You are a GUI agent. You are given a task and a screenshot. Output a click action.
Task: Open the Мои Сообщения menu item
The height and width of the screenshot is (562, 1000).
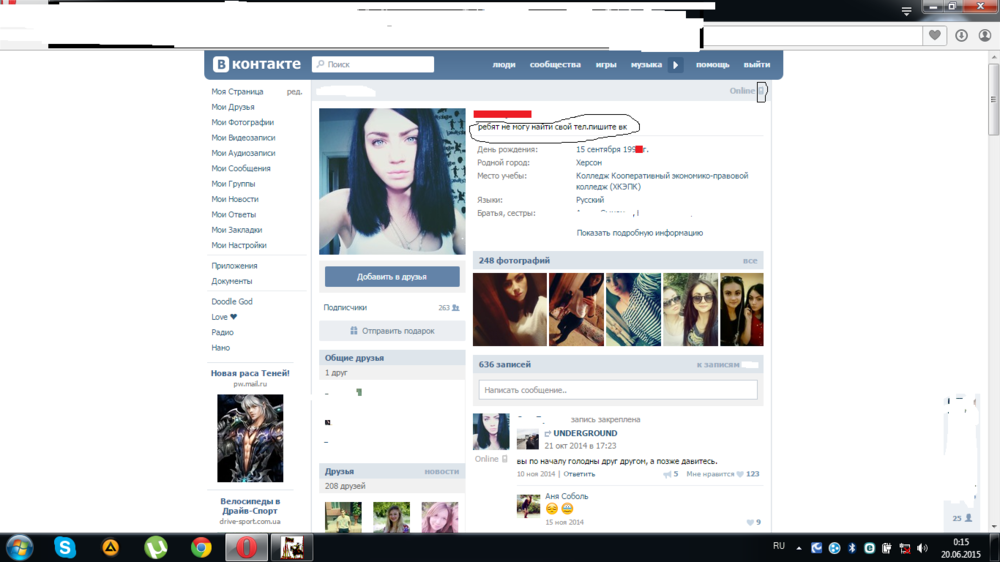(241, 169)
